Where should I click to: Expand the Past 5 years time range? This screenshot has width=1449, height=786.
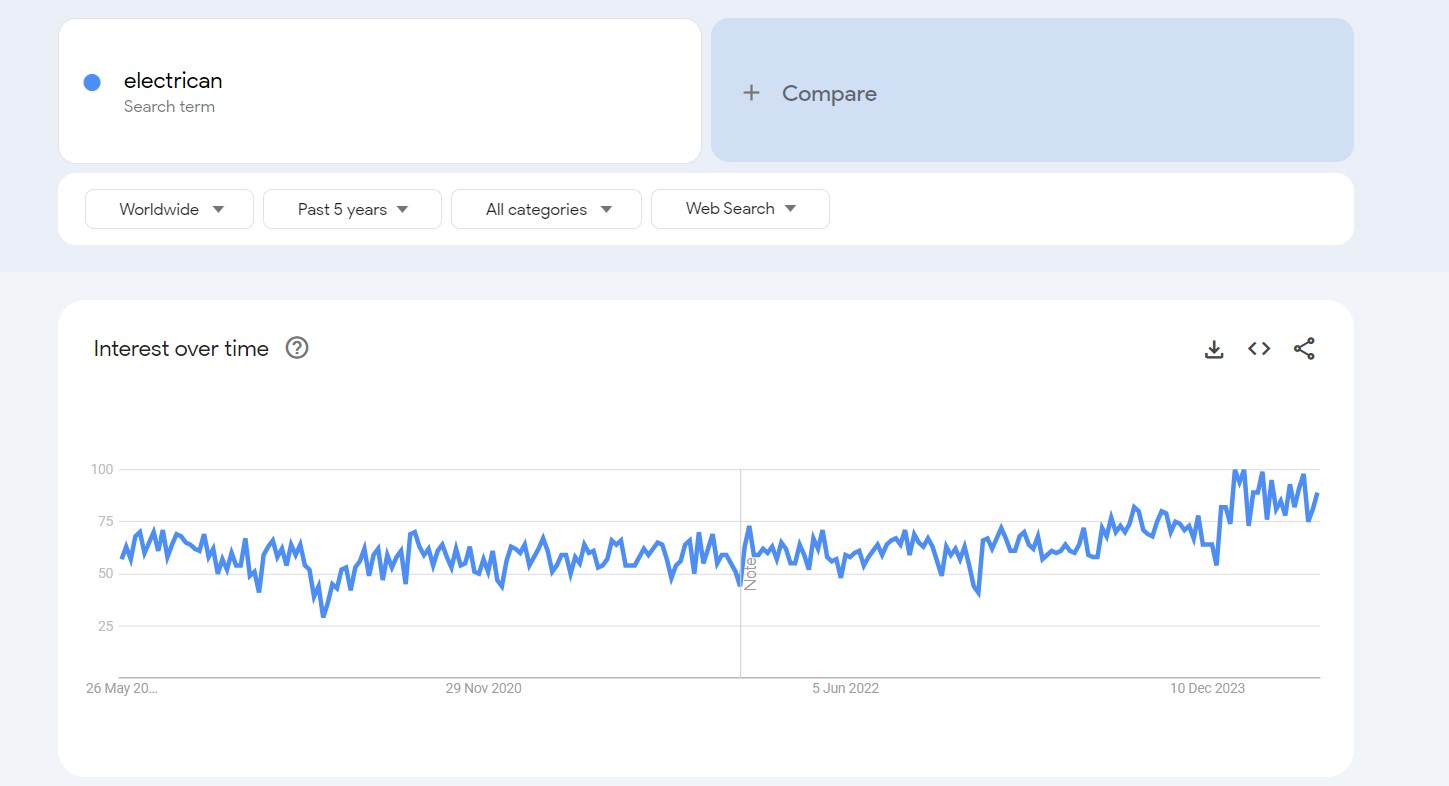tap(352, 209)
